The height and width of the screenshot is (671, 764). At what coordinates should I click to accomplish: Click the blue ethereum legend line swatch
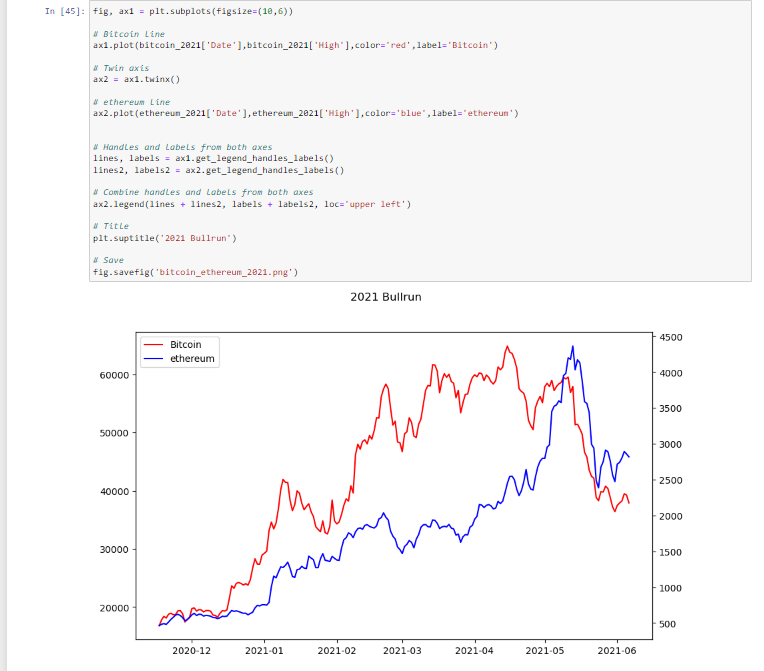coord(155,358)
